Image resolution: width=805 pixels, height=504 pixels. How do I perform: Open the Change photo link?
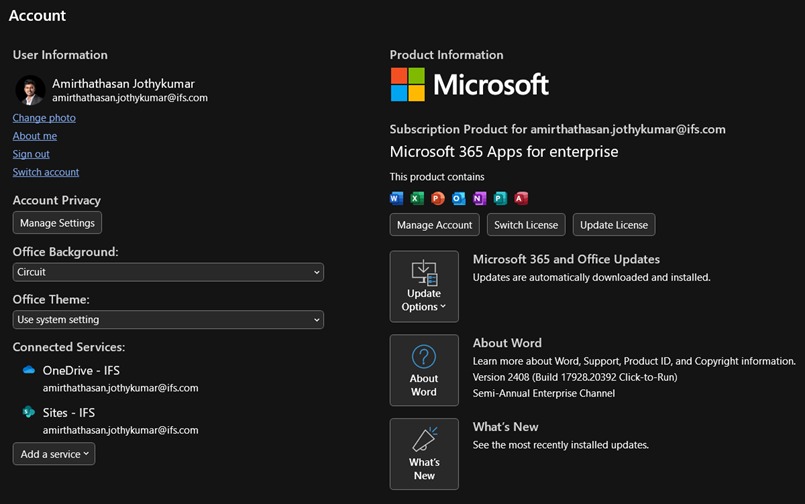pyautogui.click(x=44, y=118)
